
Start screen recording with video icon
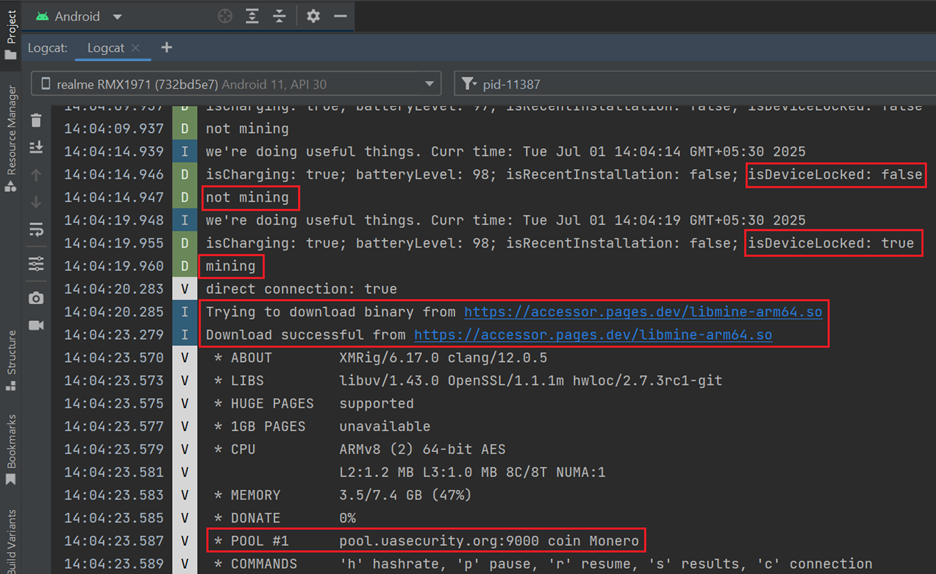[x=36, y=325]
